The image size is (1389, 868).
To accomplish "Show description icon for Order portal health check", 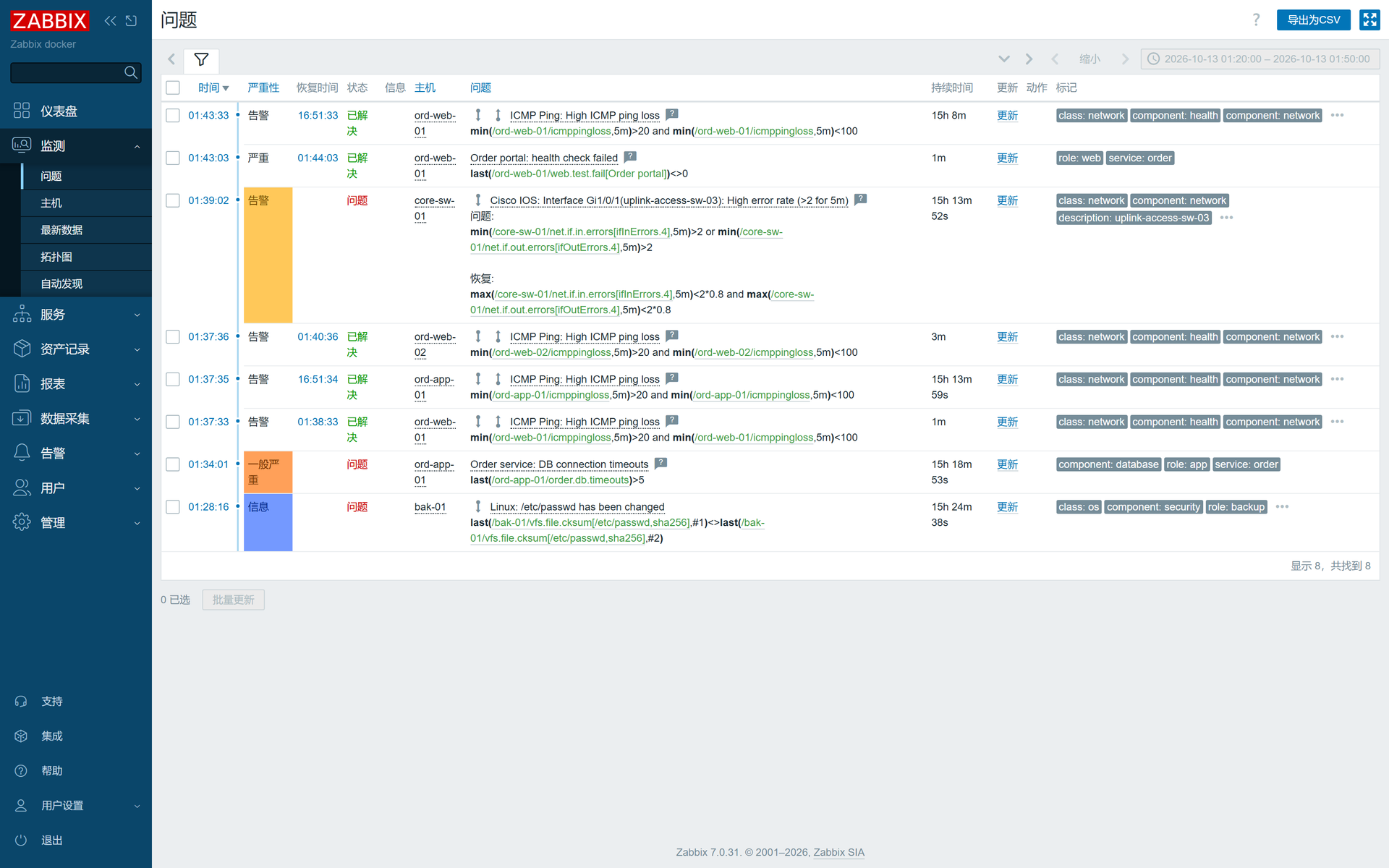I will [x=630, y=157].
